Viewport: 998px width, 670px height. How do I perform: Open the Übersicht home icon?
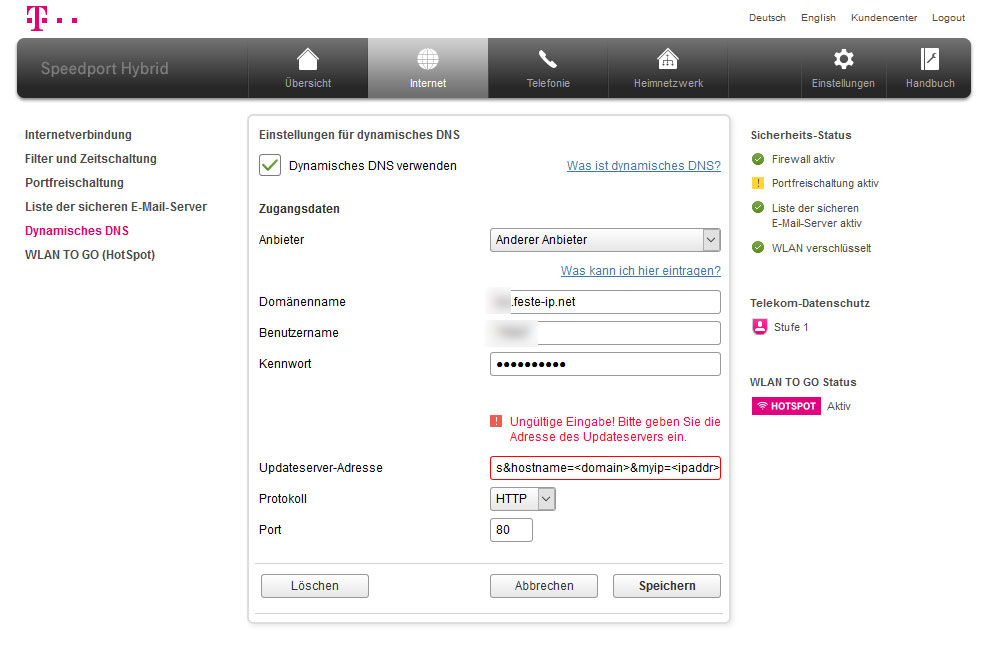[308, 59]
